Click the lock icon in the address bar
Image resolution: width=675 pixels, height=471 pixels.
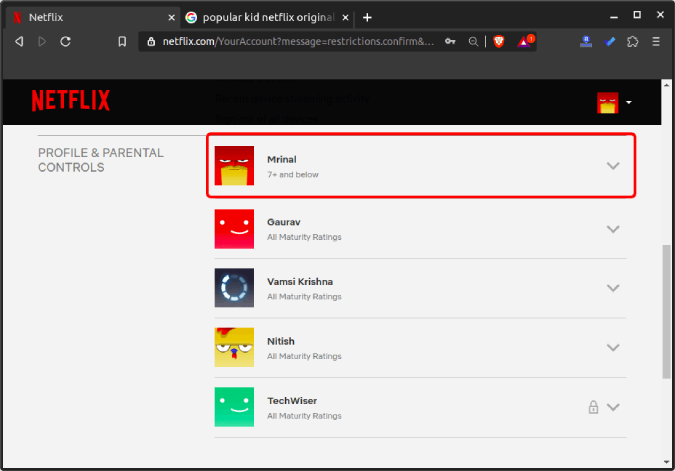(151, 42)
